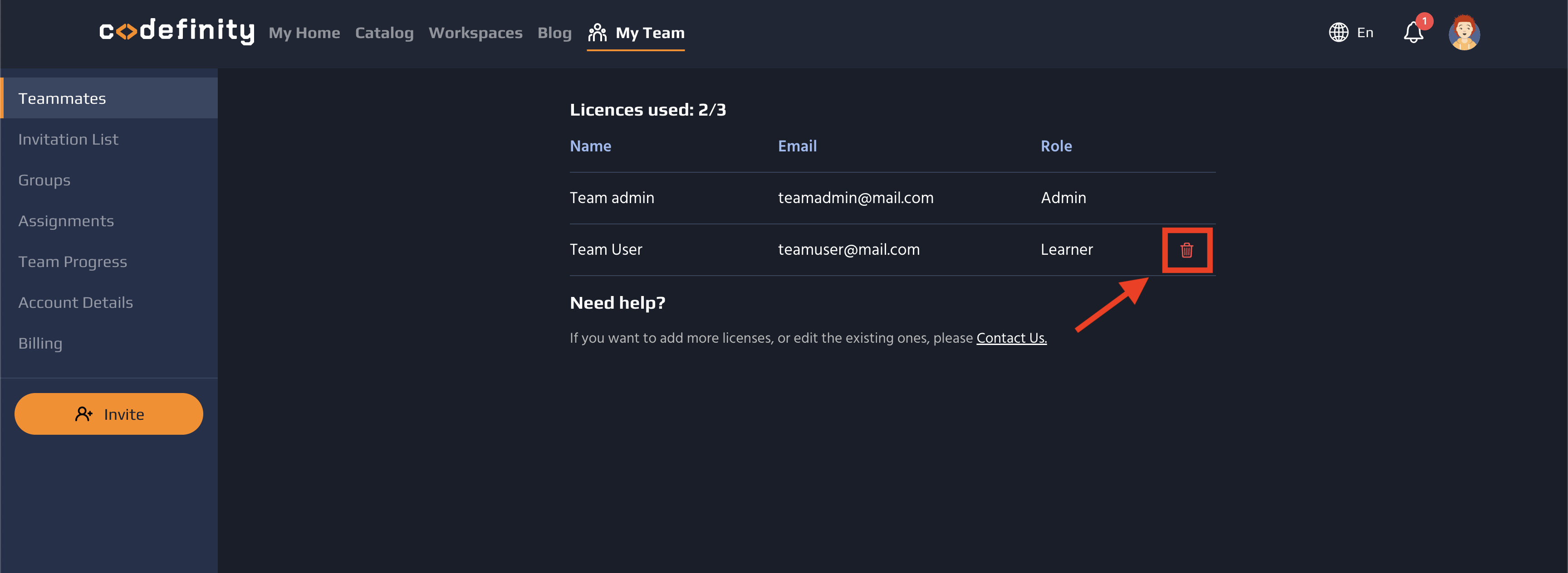This screenshot has height=573, width=1568.
Task: Open the notifications bell
Action: (x=1413, y=34)
